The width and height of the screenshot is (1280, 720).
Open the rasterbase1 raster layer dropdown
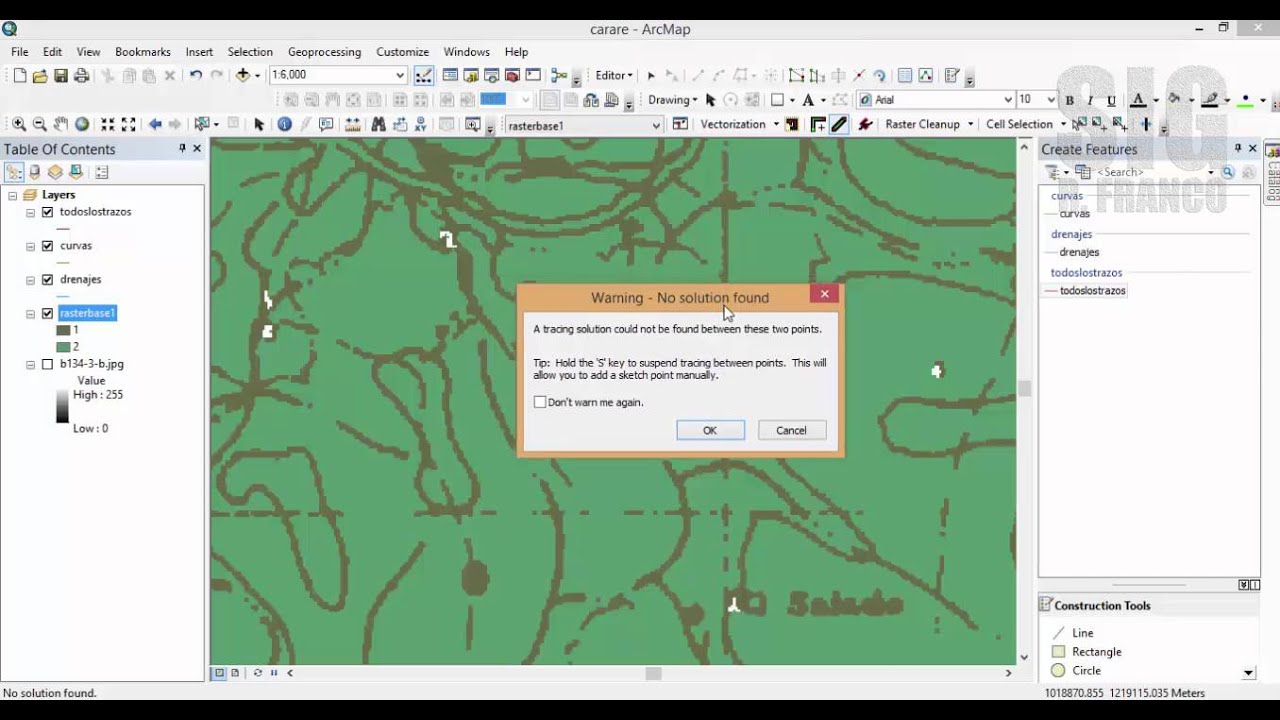656,125
